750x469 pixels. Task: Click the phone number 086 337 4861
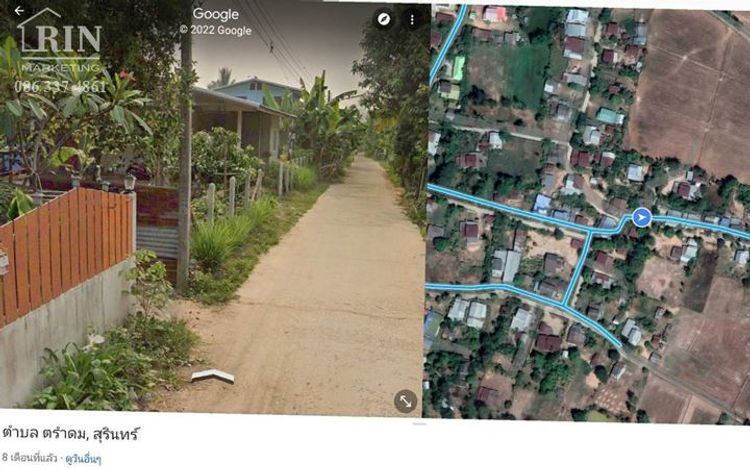[x=60, y=86]
